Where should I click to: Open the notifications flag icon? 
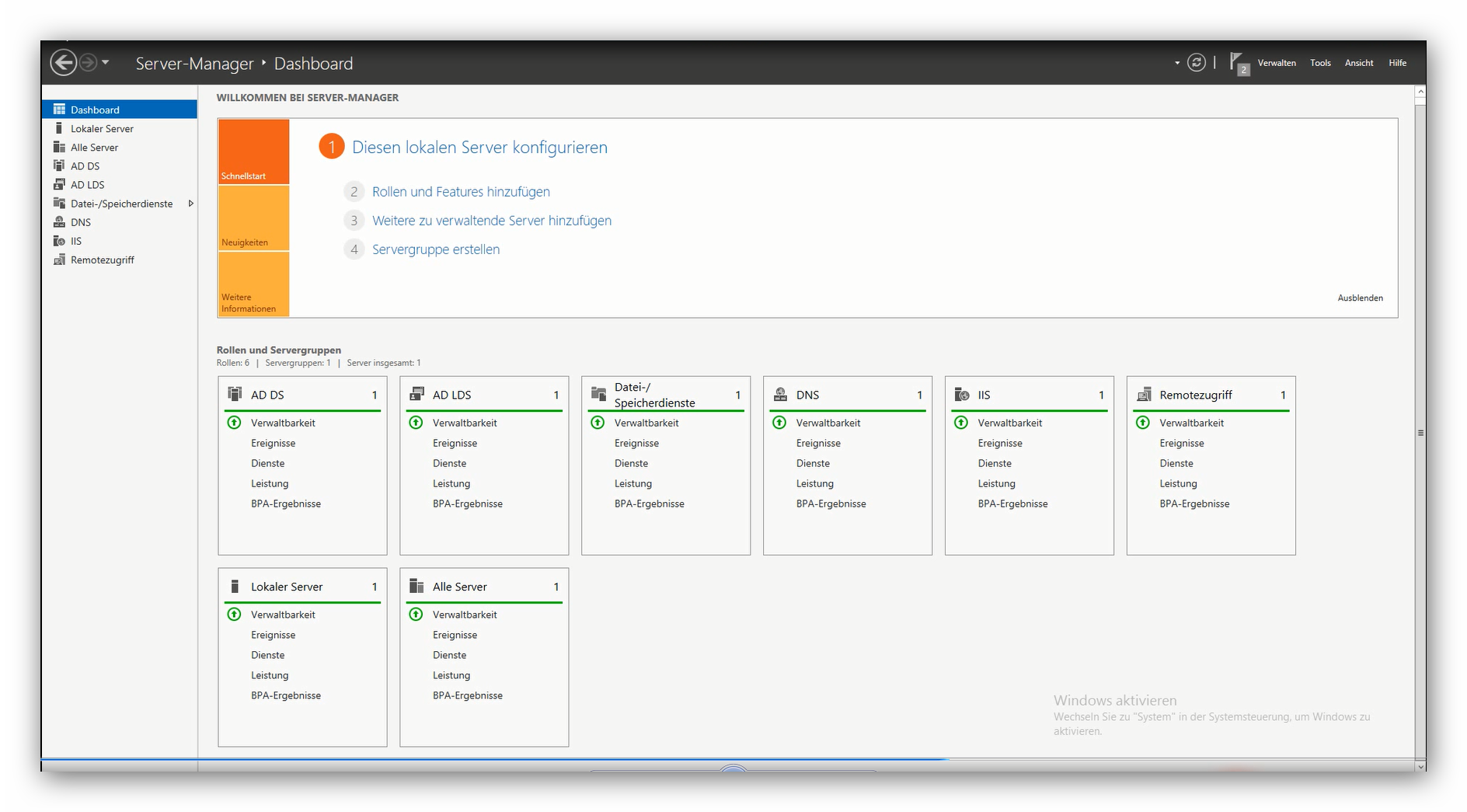coord(1238,63)
